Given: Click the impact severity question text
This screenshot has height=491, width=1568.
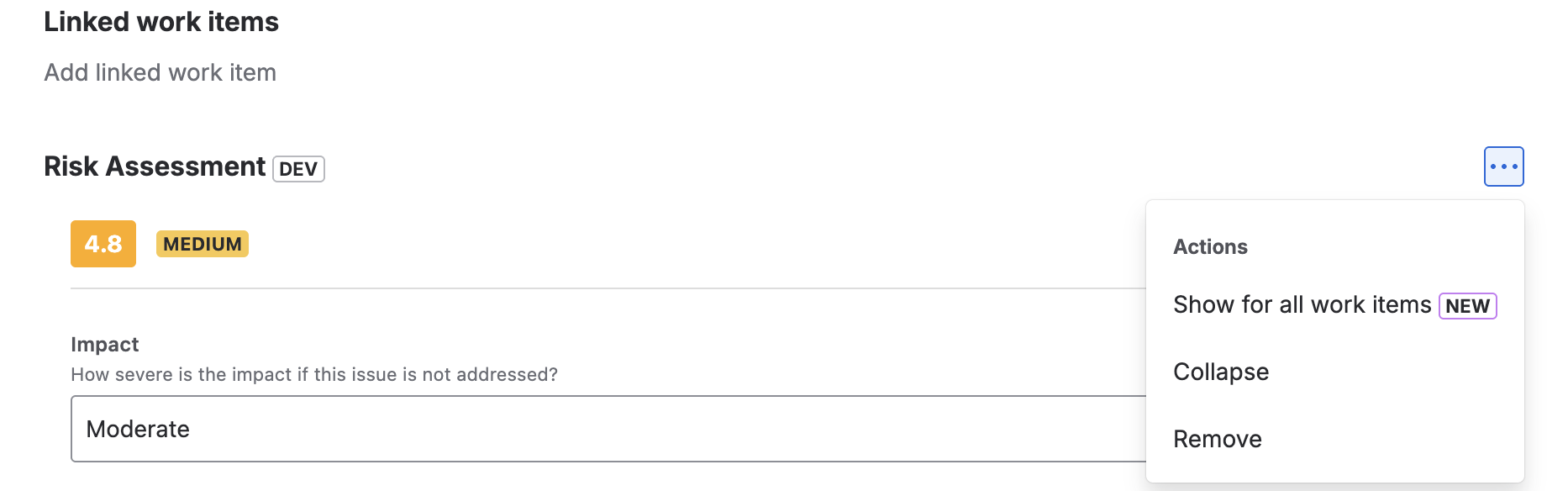Looking at the screenshot, I should point(313,375).
